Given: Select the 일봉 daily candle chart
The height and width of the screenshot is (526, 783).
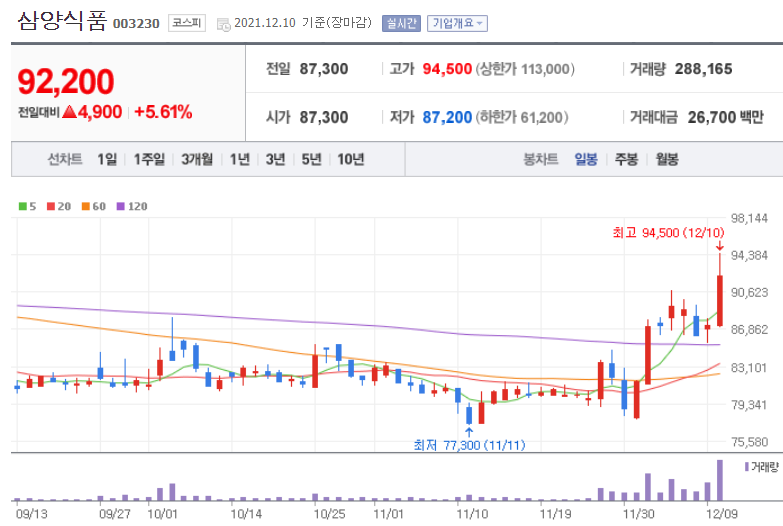Looking at the screenshot, I should coord(586,159).
